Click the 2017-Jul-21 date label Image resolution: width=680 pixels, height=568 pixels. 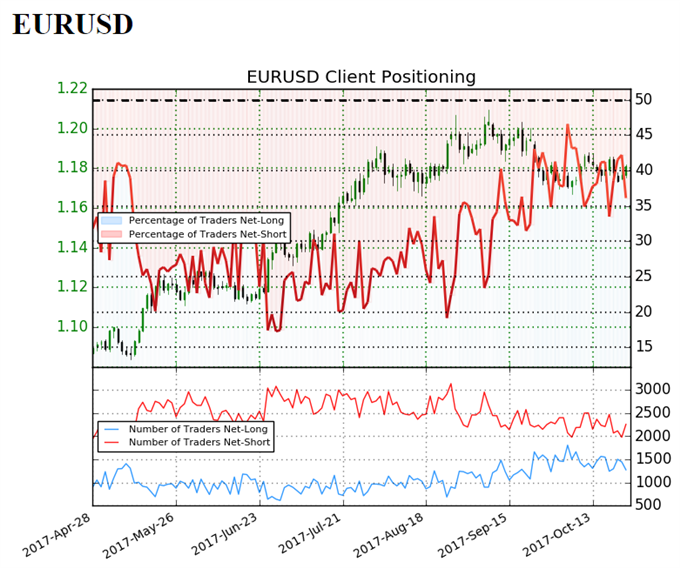click(309, 533)
